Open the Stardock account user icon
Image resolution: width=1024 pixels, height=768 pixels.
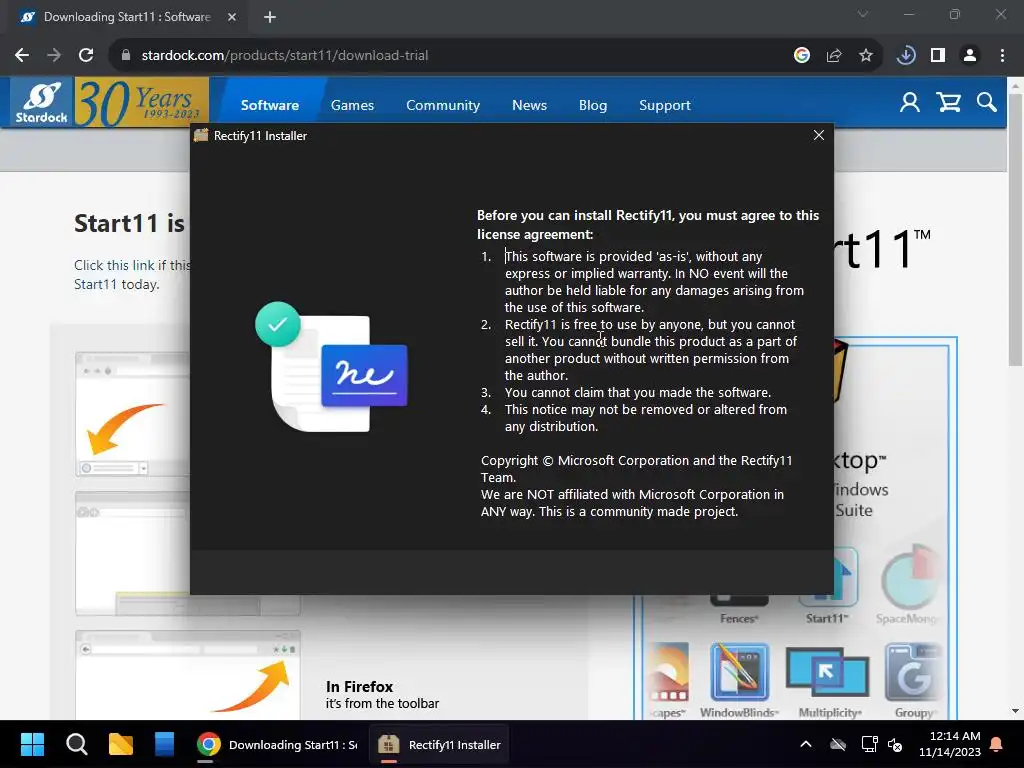point(910,103)
